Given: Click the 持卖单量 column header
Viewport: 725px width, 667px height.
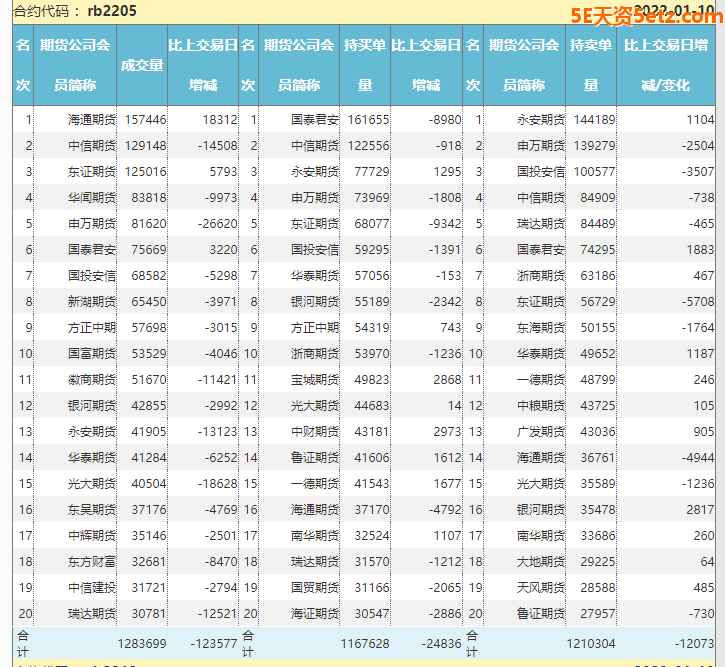Looking at the screenshot, I should (x=591, y=65).
